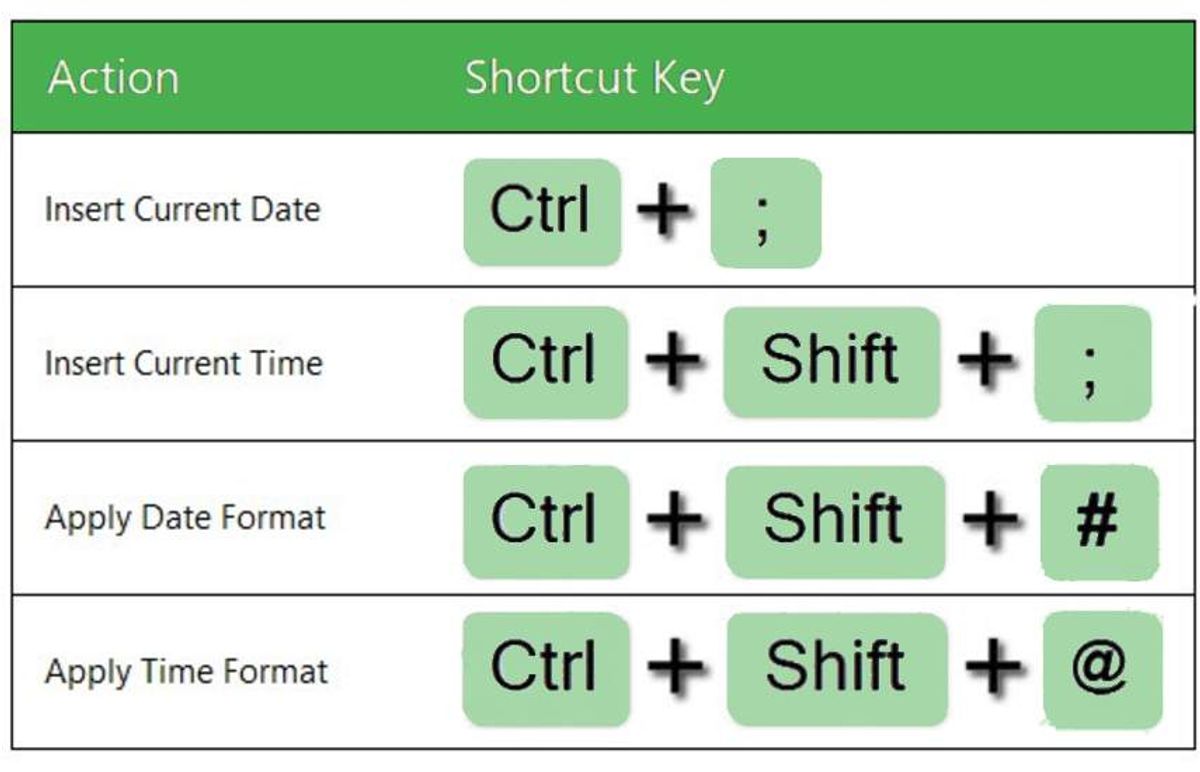The width and height of the screenshot is (1200, 772).
Task: Click the semicolon key in Insert Current Time row
Action: click(x=1093, y=363)
